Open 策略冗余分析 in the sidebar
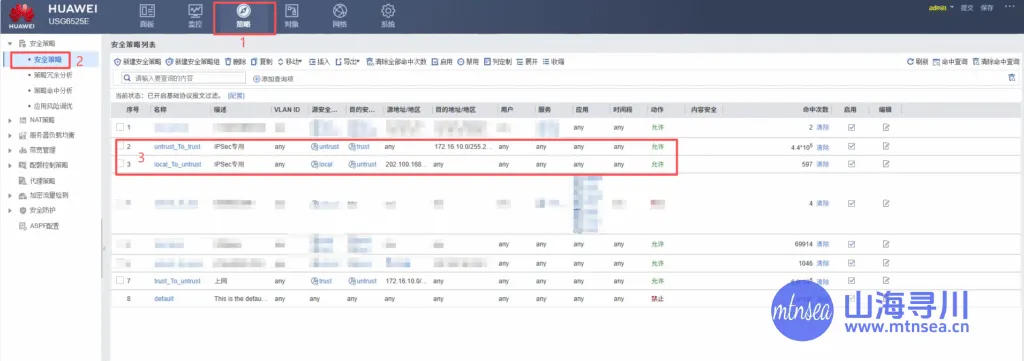 tap(53, 75)
